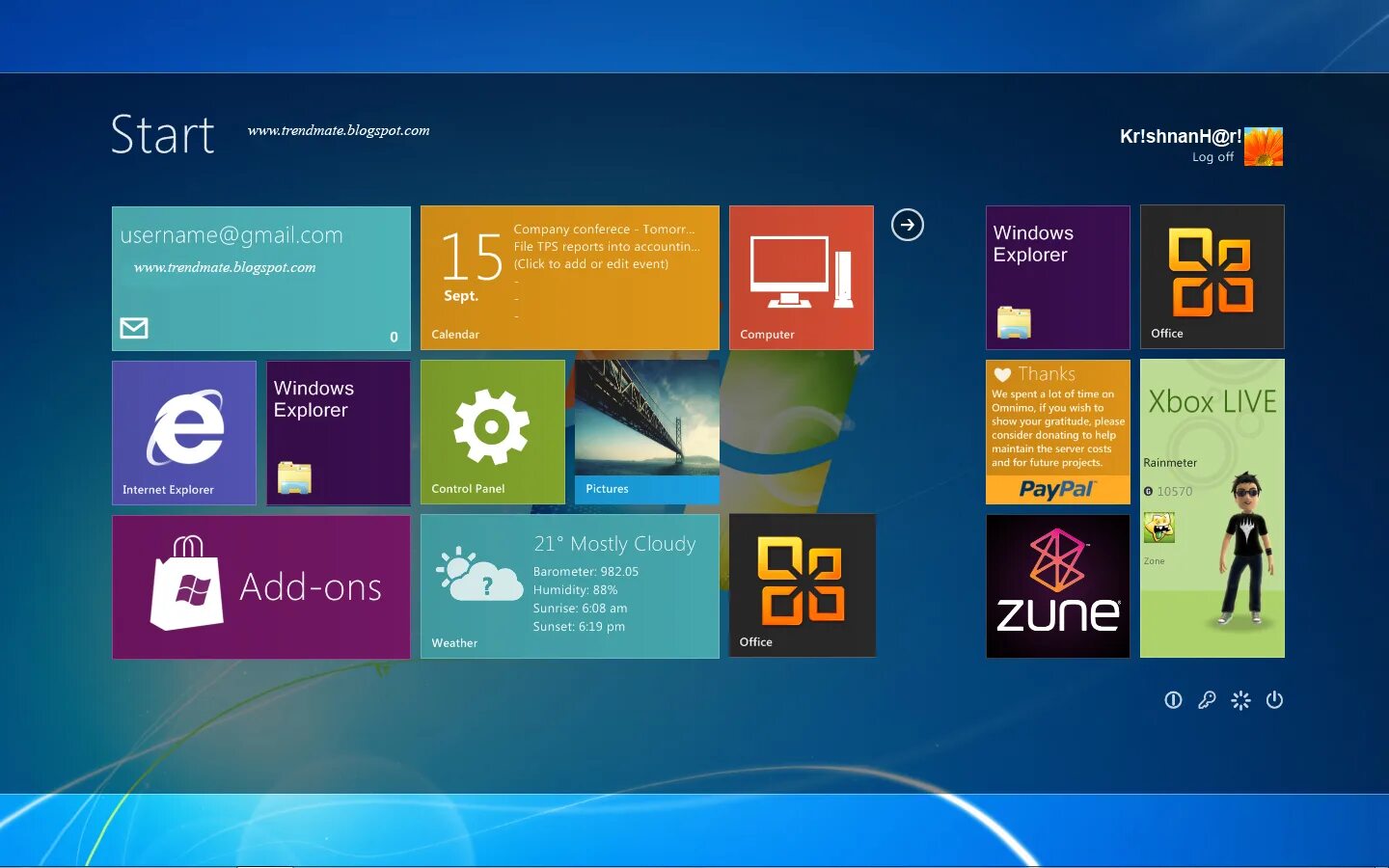Viewport: 1389px width, 868px height.
Task: Click the Windows Explorer title next to Internet Explorer
Action: click(x=313, y=399)
